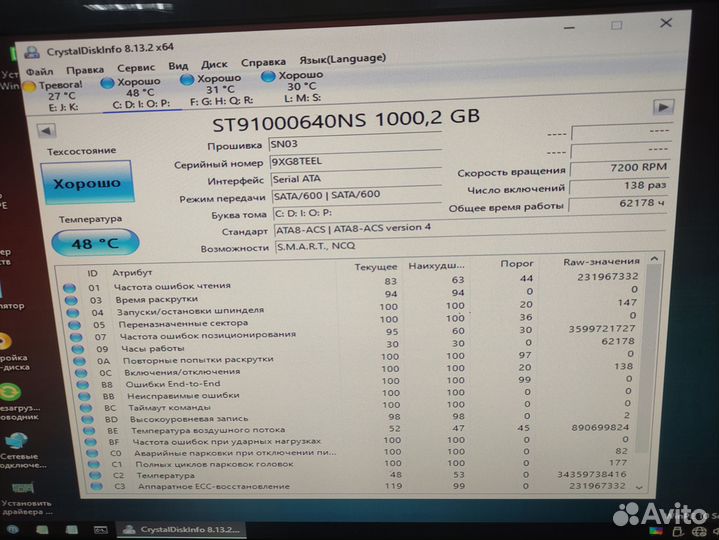The width and height of the screenshot is (719, 540).
Task: Open Сетевые подключения desktop icon
Action: click(19, 451)
